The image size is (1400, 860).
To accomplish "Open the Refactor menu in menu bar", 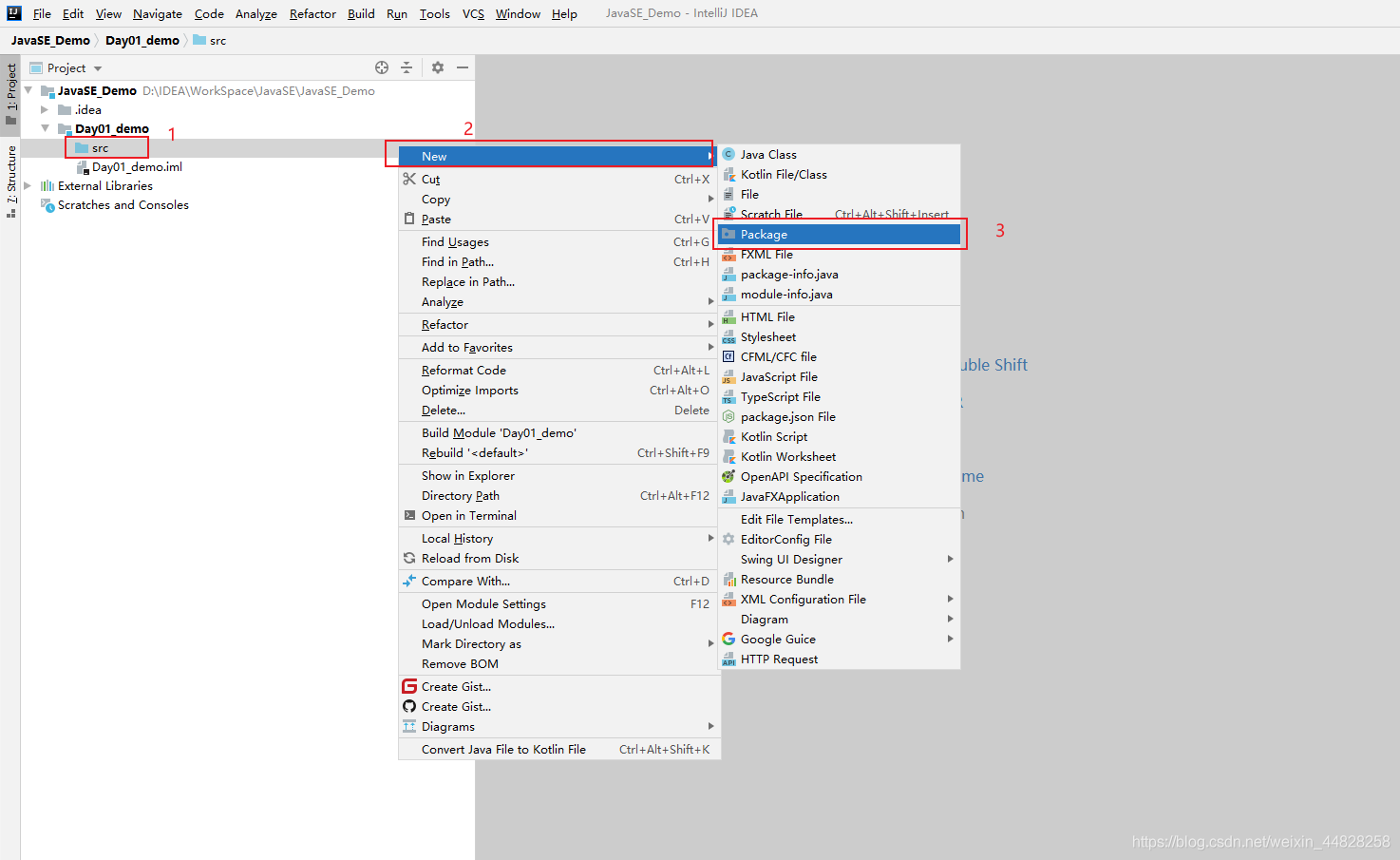I will coord(312,13).
